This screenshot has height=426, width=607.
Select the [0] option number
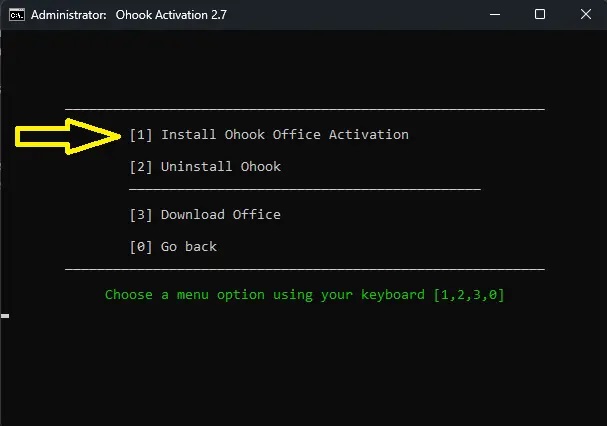pyautogui.click(x=141, y=247)
